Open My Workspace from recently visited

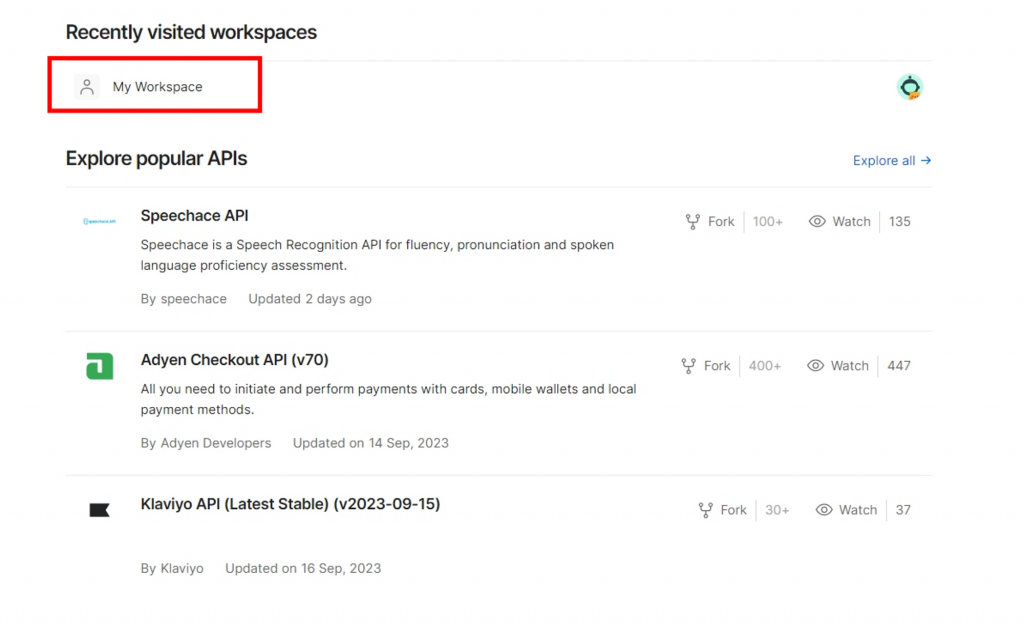tap(157, 87)
